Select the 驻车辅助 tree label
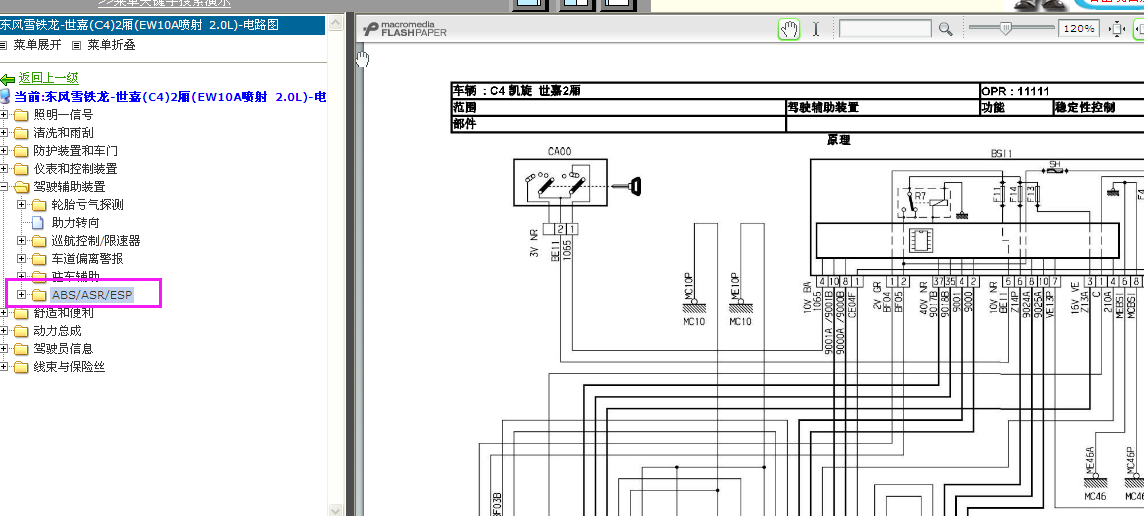The width and height of the screenshot is (1144, 516). pyautogui.click(x=75, y=277)
